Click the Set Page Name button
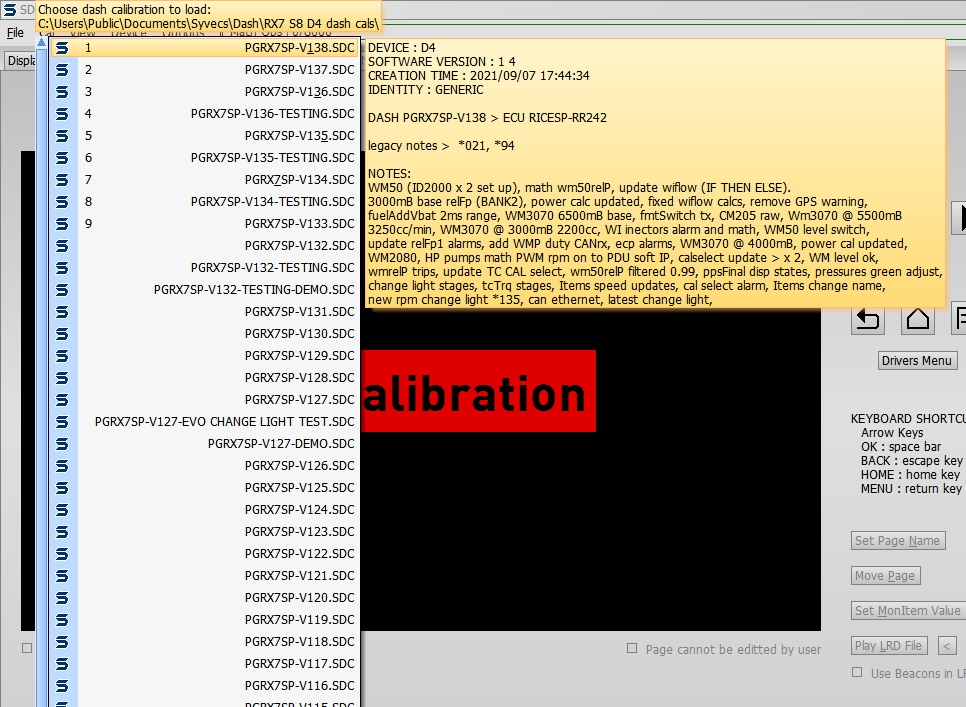Image resolution: width=966 pixels, height=707 pixels. pyautogui.click(x=897, y=541)
